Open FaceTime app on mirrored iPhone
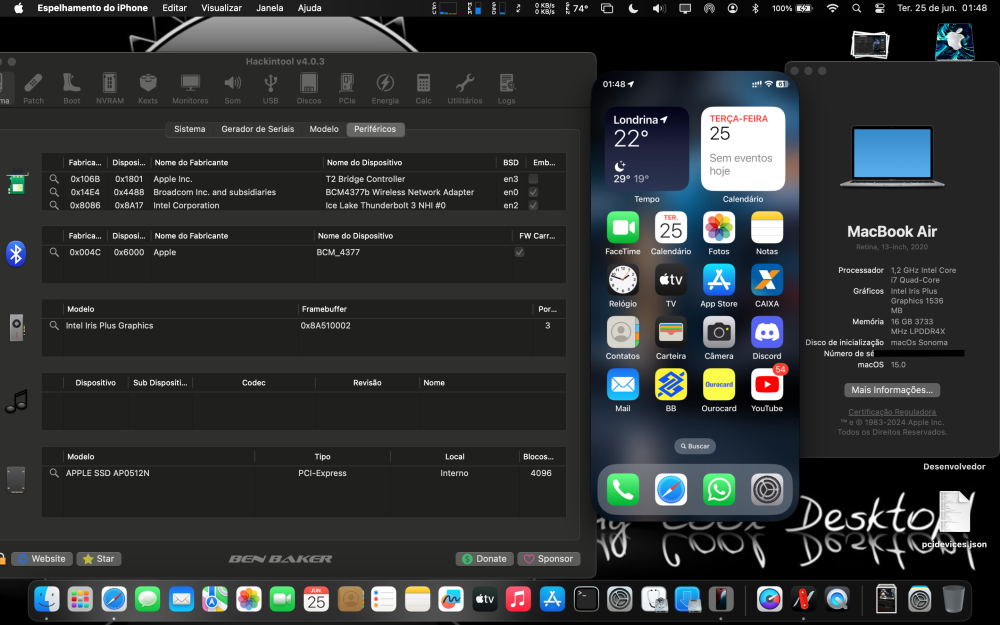The width and height of the screenshot is (1000, 625). (623, 228)
